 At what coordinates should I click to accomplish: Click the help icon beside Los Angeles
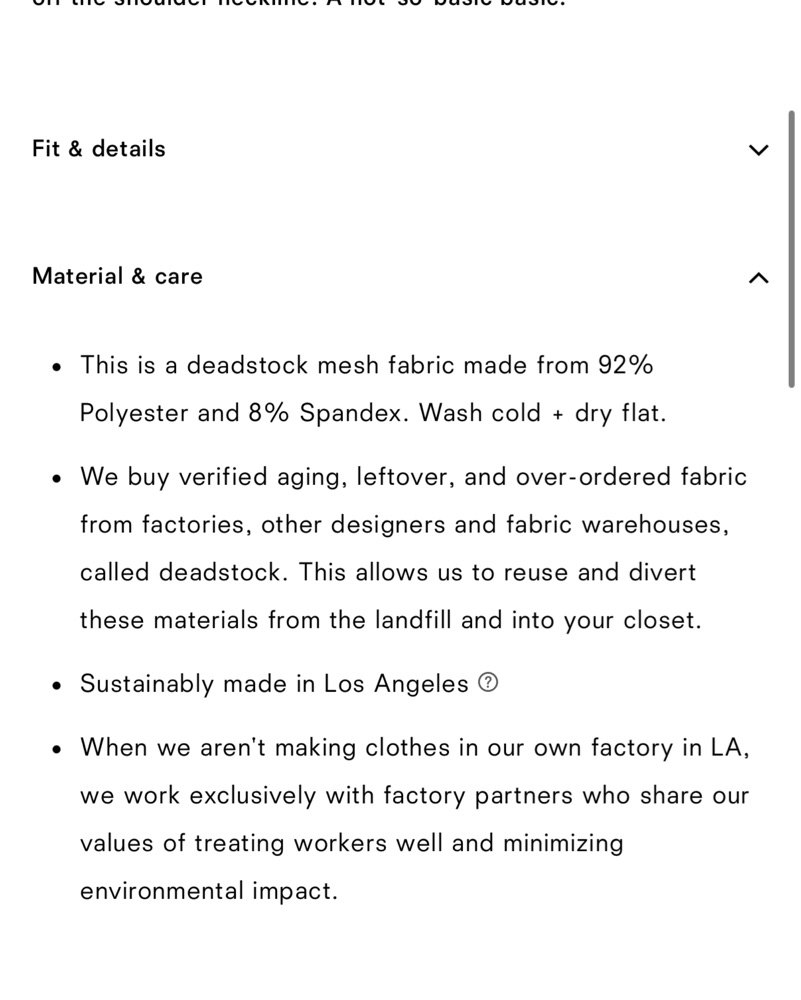(488, 683)
